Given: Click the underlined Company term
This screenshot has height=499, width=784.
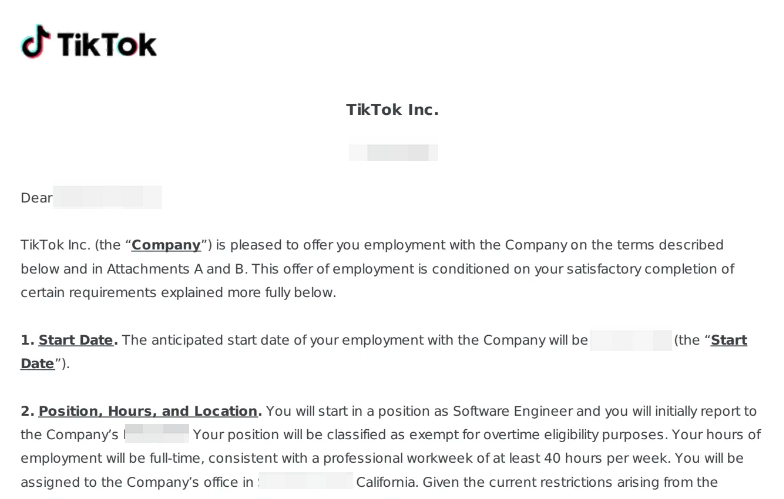Looking at the screenshot, I should pos(166,245).
